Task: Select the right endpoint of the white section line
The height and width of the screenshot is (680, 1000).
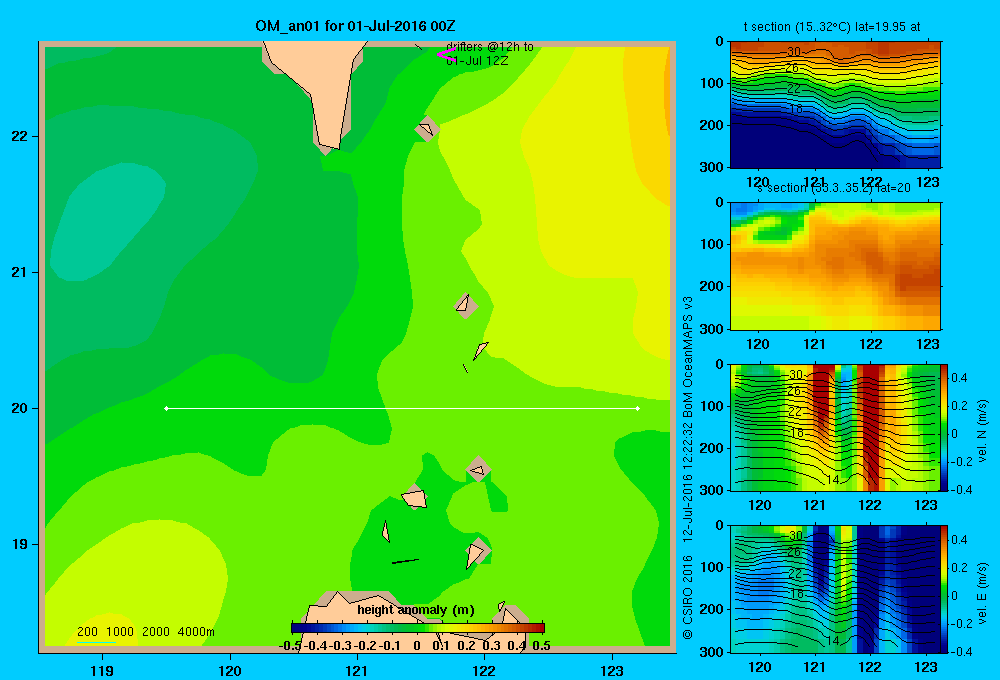Action: click(638, 408)
